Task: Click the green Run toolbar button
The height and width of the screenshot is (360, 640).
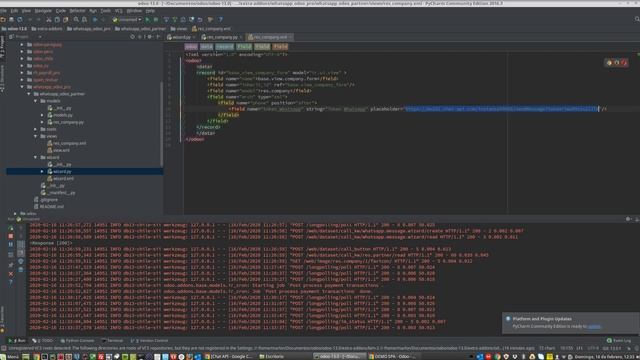Action: coord(148,20)
